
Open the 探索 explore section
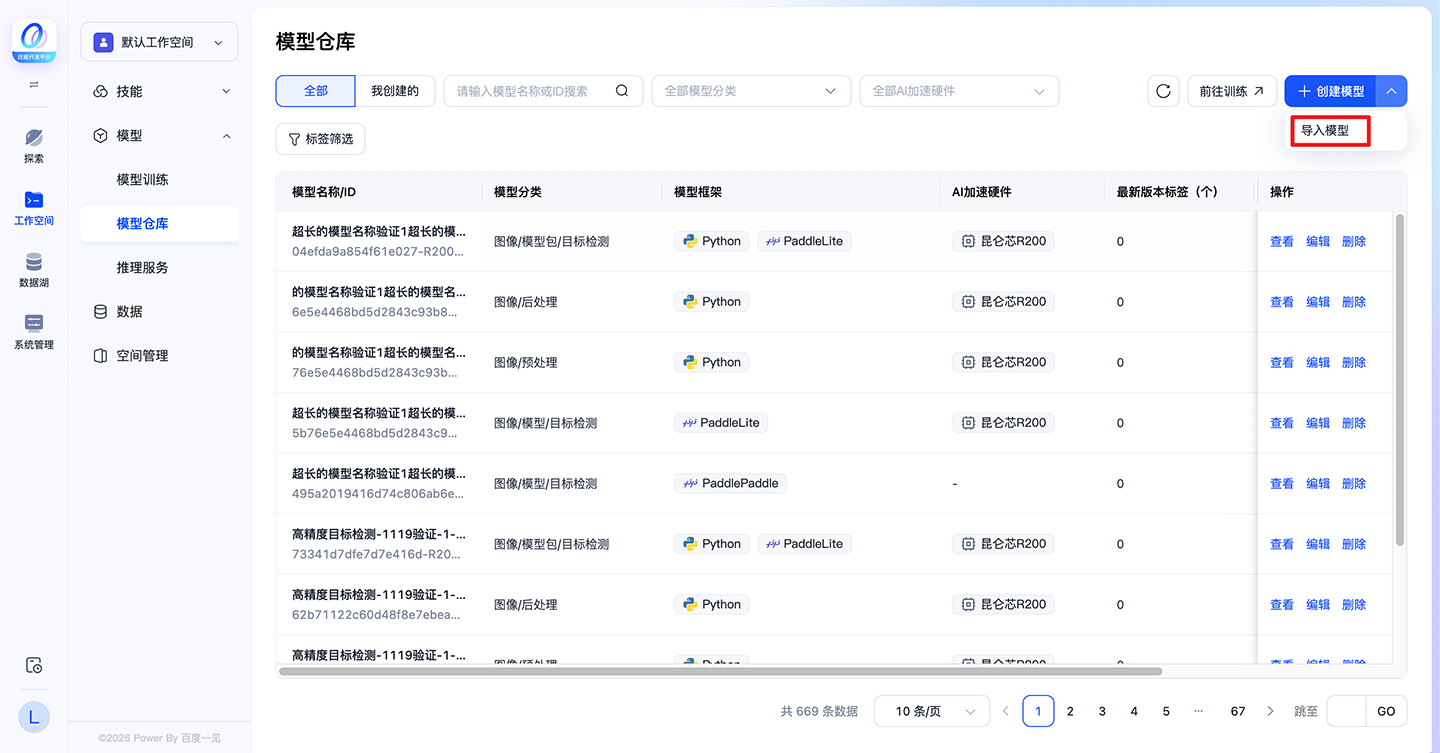(34, 145)
